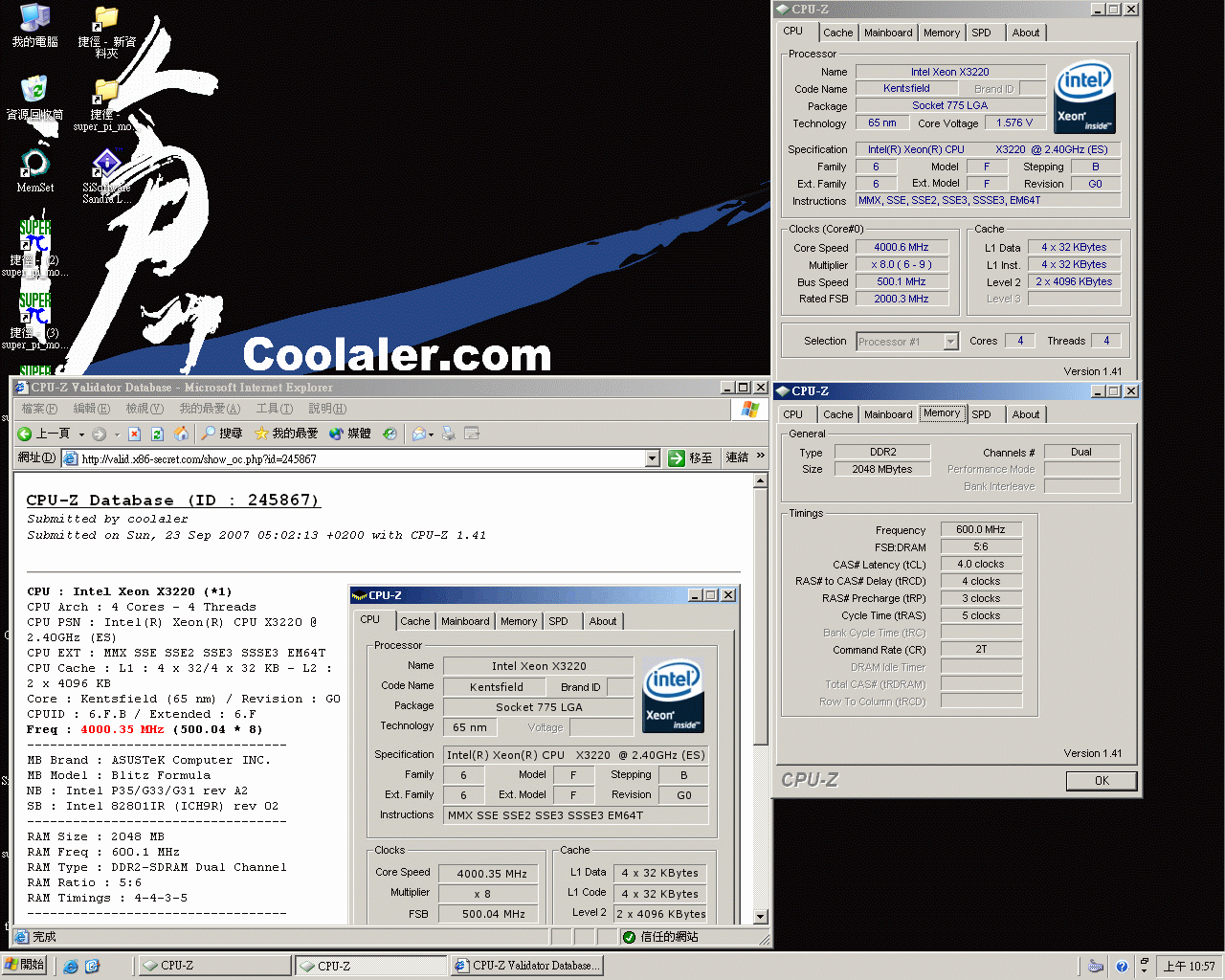
Task: Open the Edit (編輯) menu in IE
Action: coord(91,409)
